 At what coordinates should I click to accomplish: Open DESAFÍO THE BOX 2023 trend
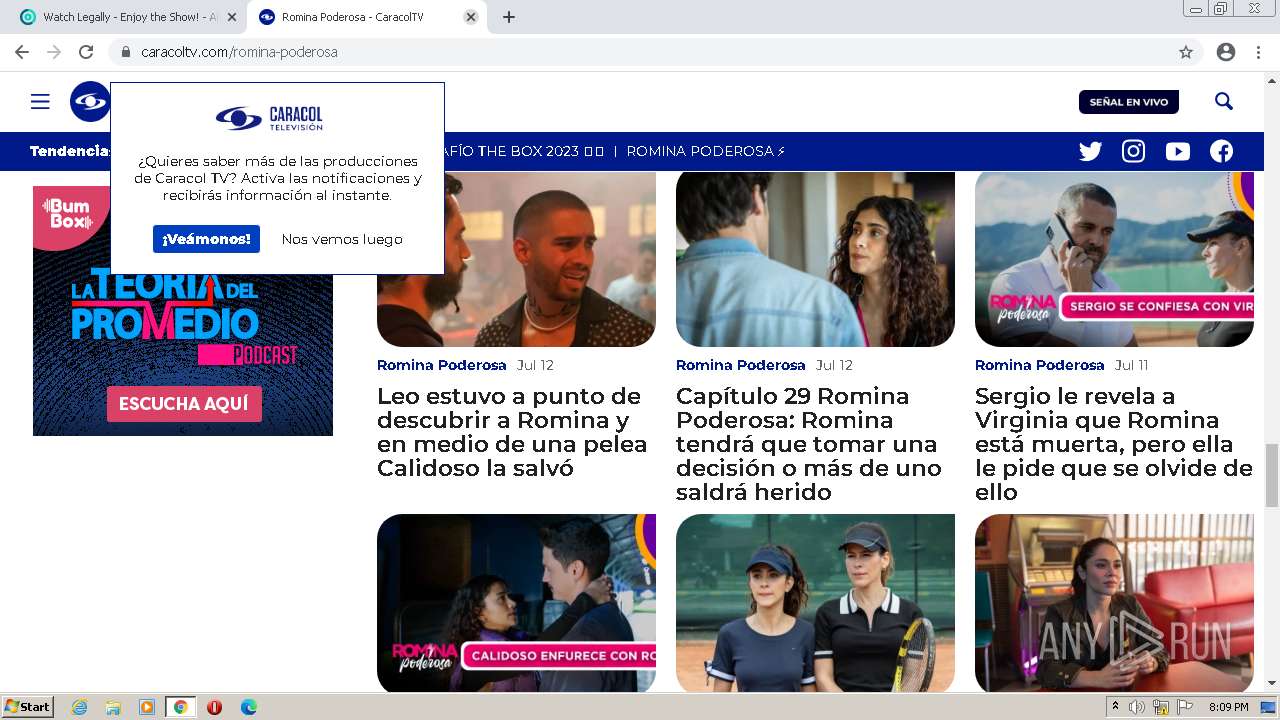525,151
